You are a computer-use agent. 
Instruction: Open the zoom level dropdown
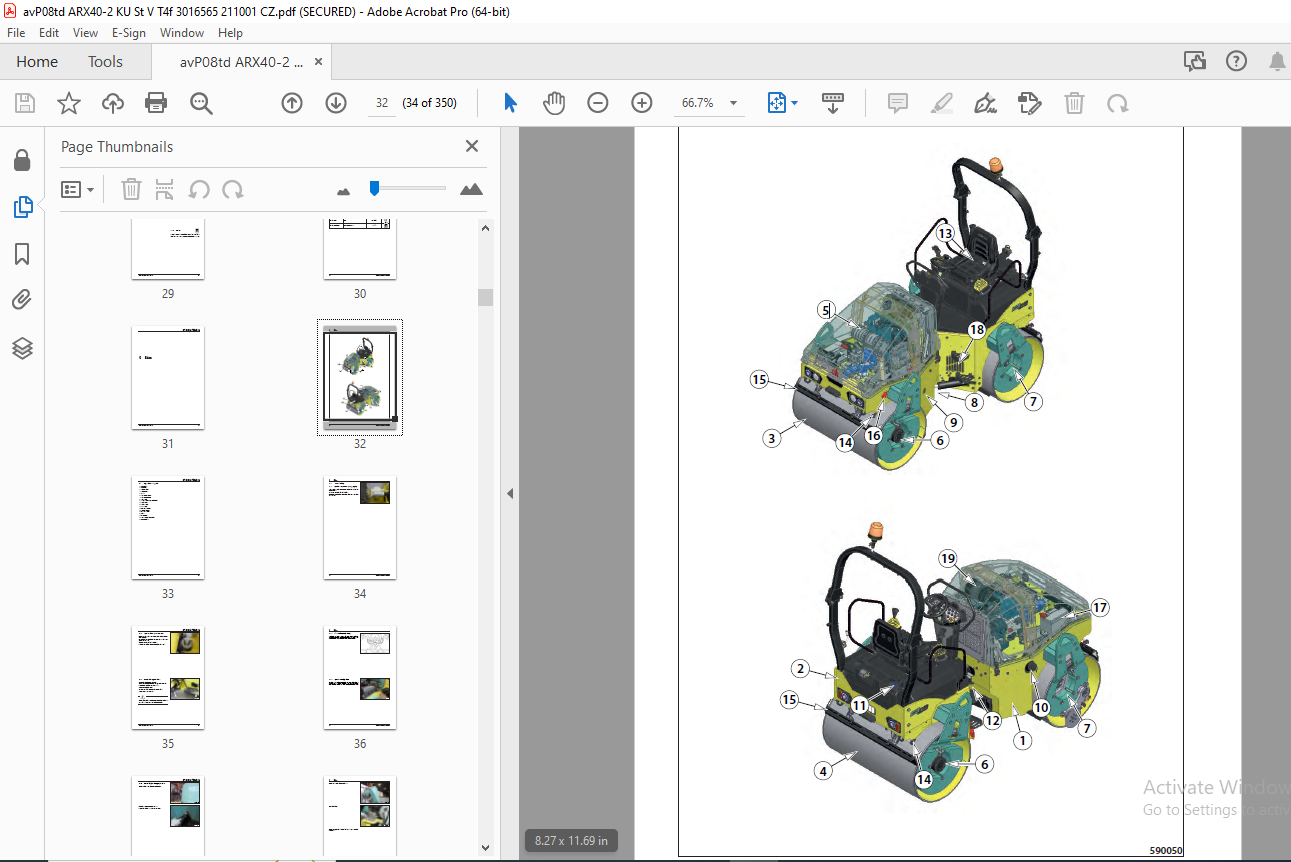tap(733, 103)
